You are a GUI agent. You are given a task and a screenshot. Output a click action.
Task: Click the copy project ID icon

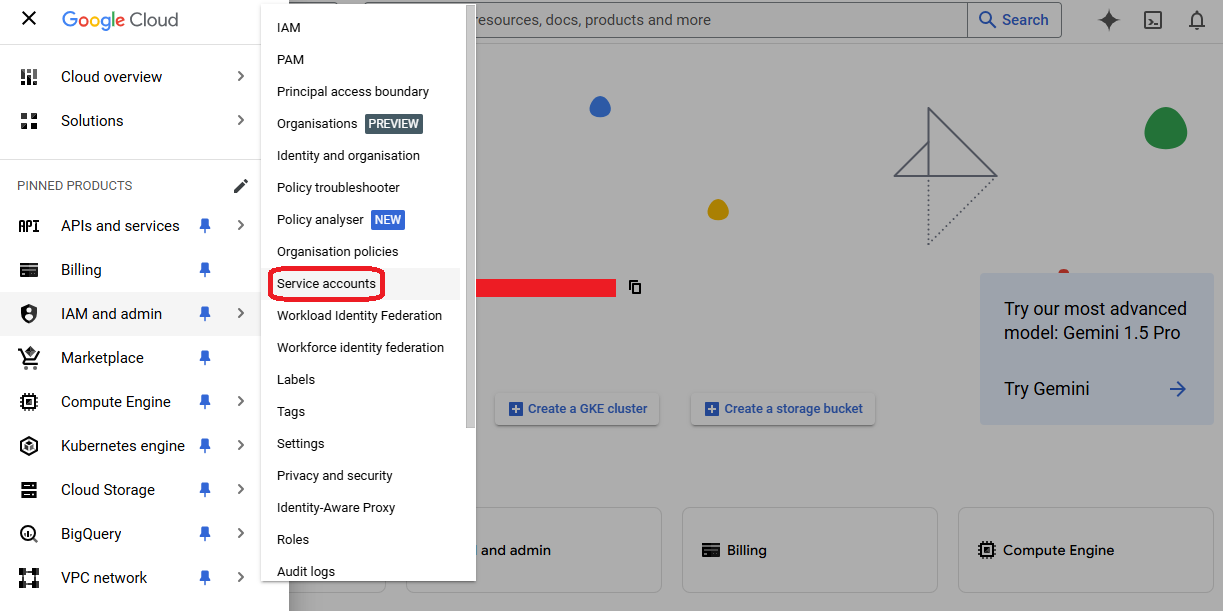pos(635,287)
